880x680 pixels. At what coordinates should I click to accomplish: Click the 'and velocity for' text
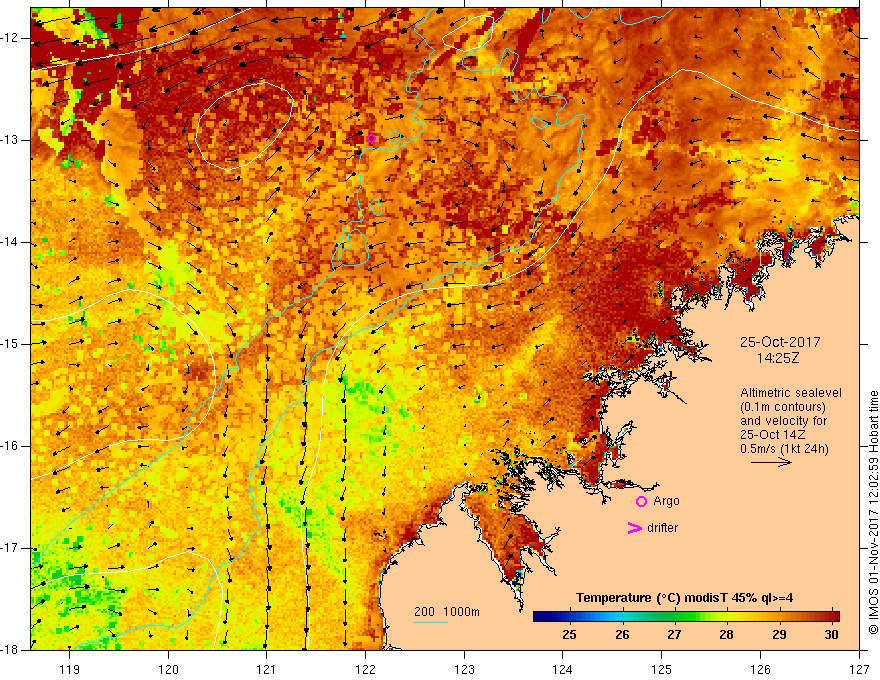[783, 421]
